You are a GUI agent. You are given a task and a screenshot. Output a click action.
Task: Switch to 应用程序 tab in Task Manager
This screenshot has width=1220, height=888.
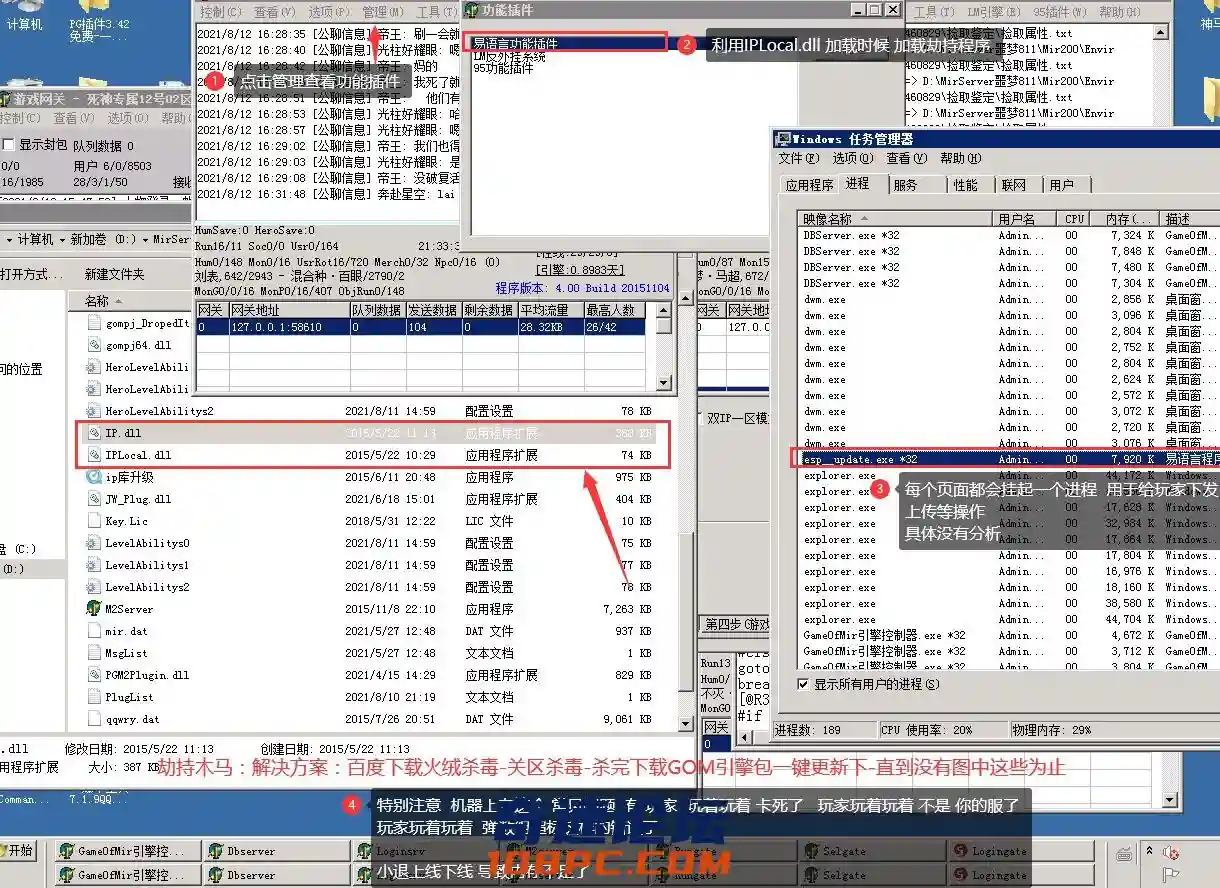[x=809, y=185]
